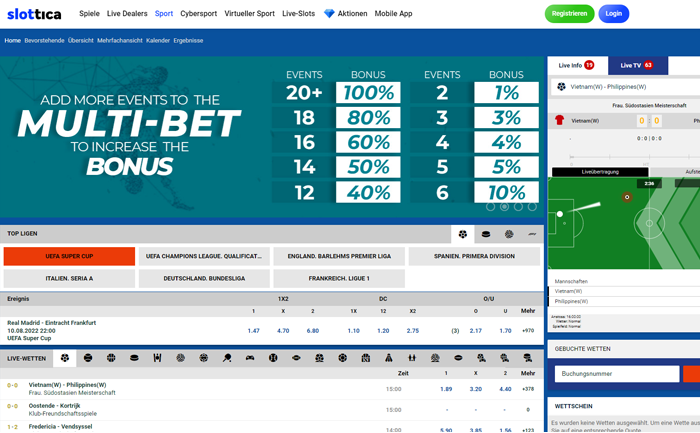Screen dimensions: 700x433
Task: Select Deutschland Bundesliga
Action: point(204,279)
